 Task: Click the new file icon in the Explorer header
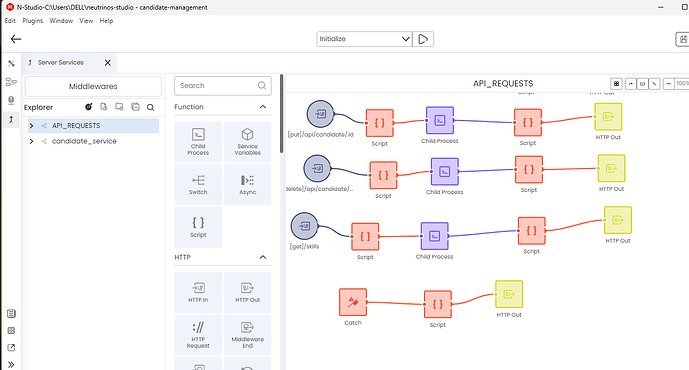point(104,107)
